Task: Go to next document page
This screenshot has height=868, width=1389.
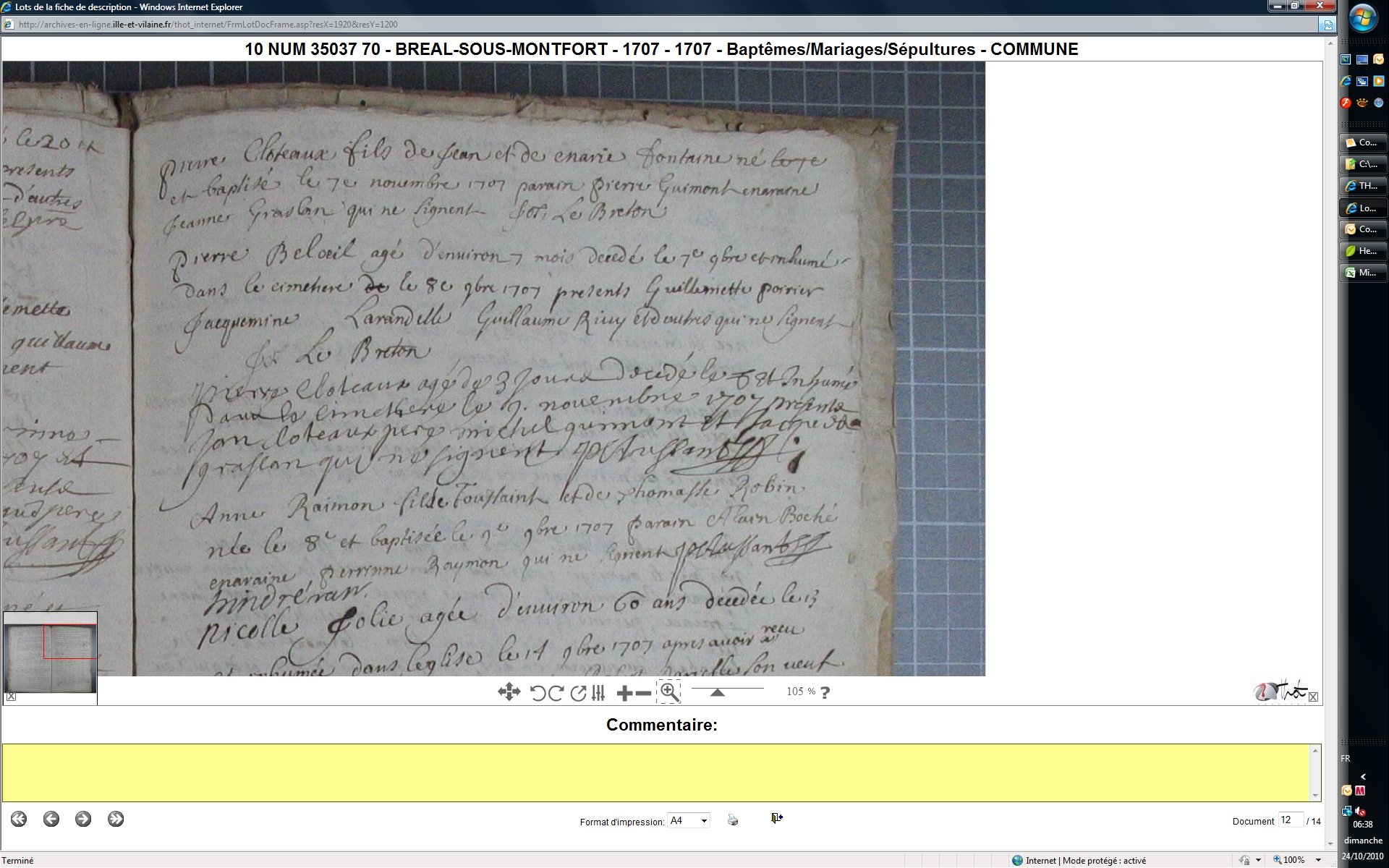Action: click(x=83, y=819)
